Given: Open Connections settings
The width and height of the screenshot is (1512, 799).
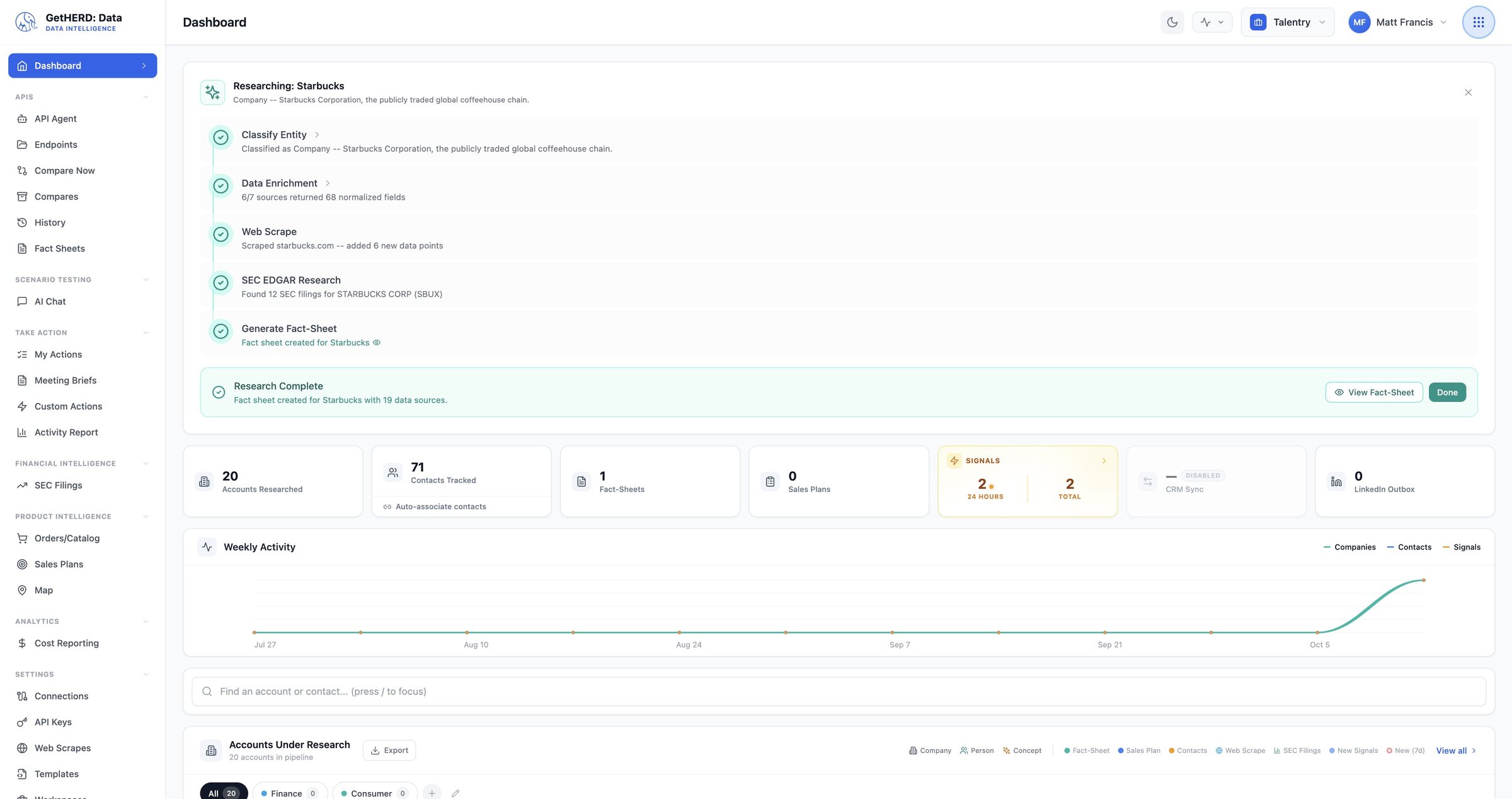Looking at the screenshot, I should [x=83, y=696].
